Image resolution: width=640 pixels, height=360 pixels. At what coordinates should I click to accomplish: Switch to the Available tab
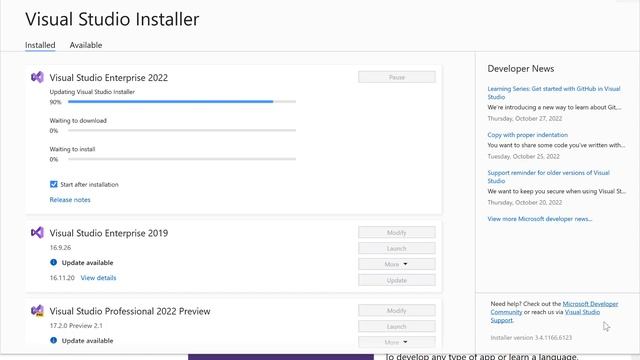pyautogui.click(x=86, y=45)
